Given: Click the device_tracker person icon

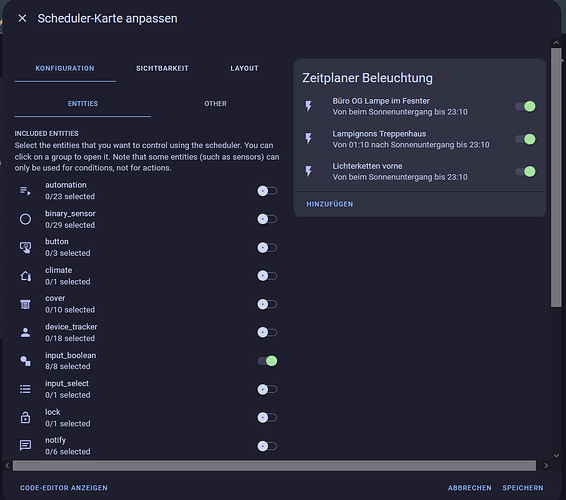Looking at the screenshot, I should click(x=25, y=332).
